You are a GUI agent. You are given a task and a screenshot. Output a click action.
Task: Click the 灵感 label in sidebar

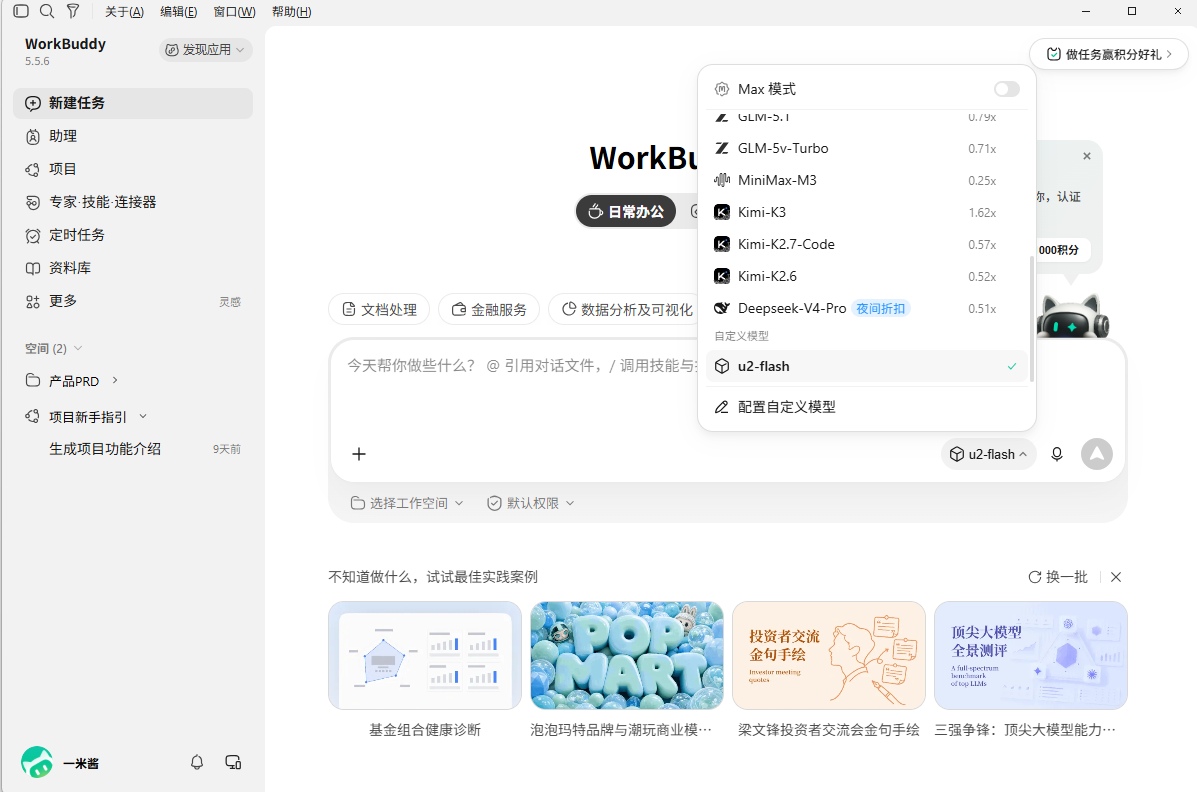(230, 302)
